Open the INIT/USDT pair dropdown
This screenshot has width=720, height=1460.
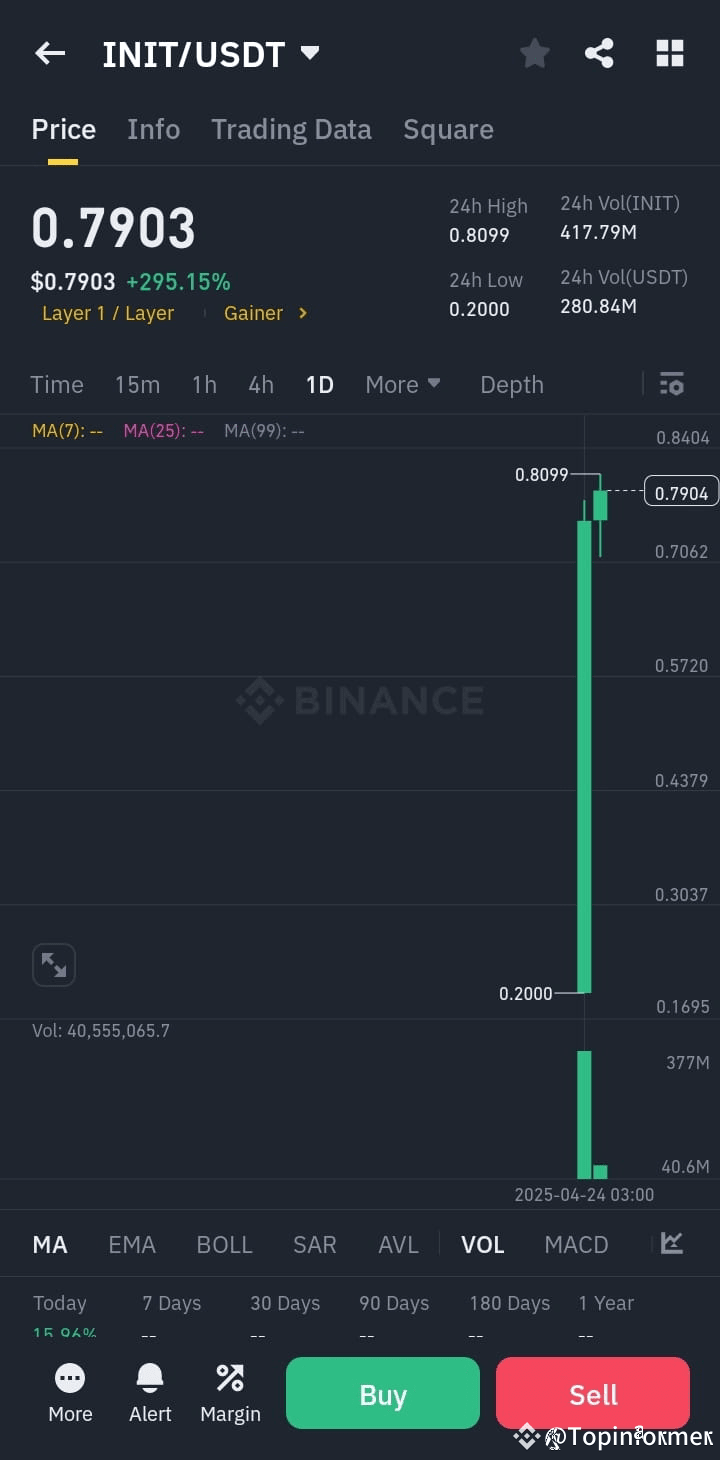(310, 52)
